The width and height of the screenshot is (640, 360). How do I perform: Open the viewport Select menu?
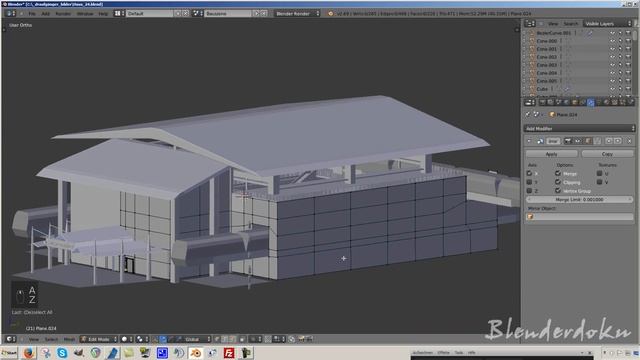(51, 339)
